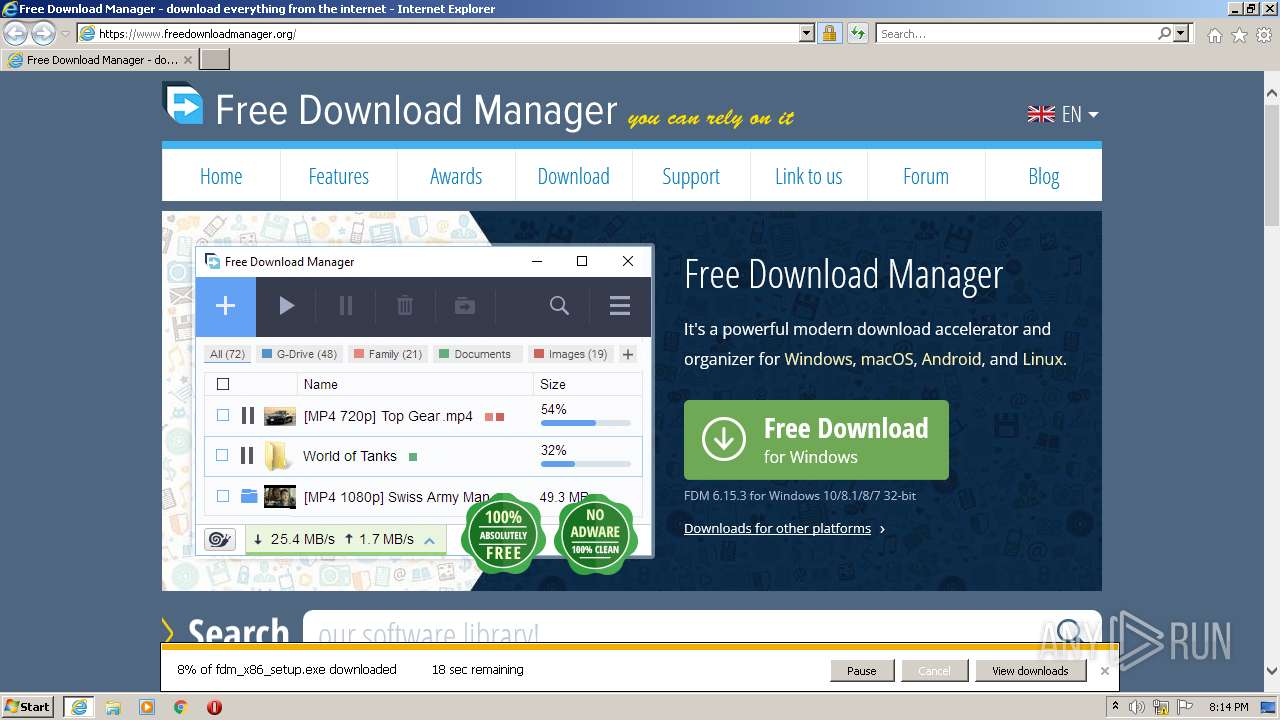Screen dimensions: 1280x720
Task: Check the select-all checkbox beside Name header
Action: coord(223,384)
